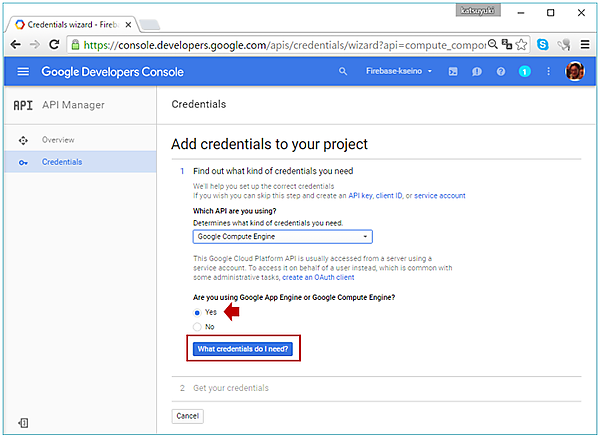The height and width of the screenshot is (436, 600).
Task: Select the Credentials wizard tab
Action: (x=71, y=25)
